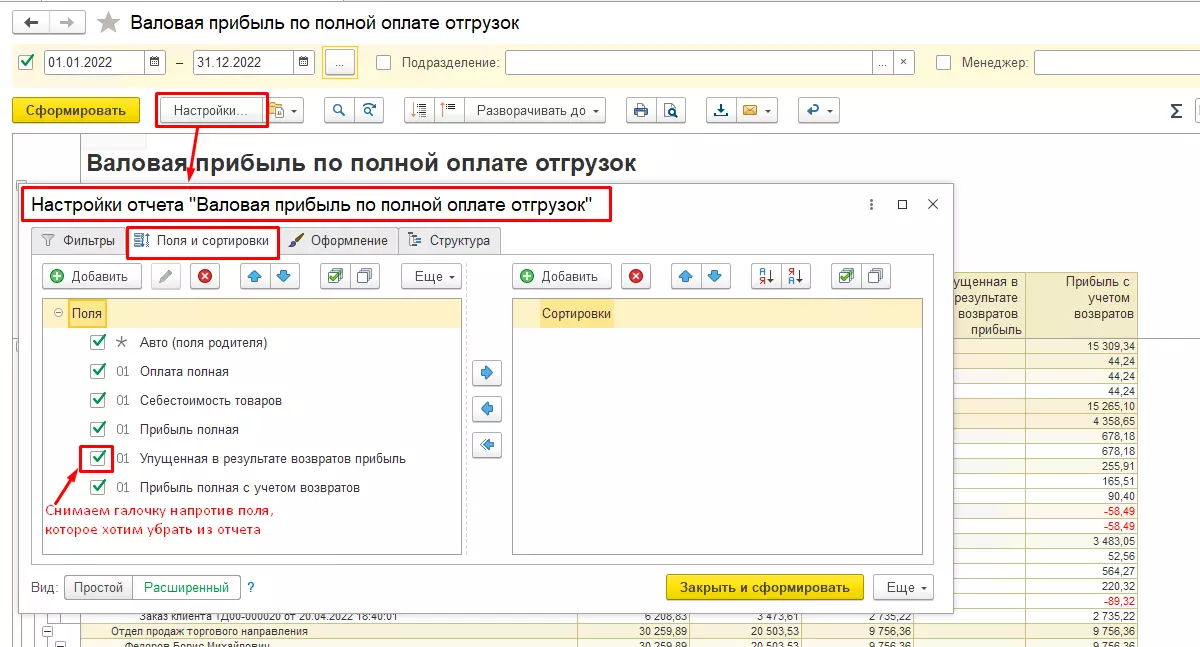Click the Сформировать button
This screenshot has width=1200, height=647.
point(76,111)
